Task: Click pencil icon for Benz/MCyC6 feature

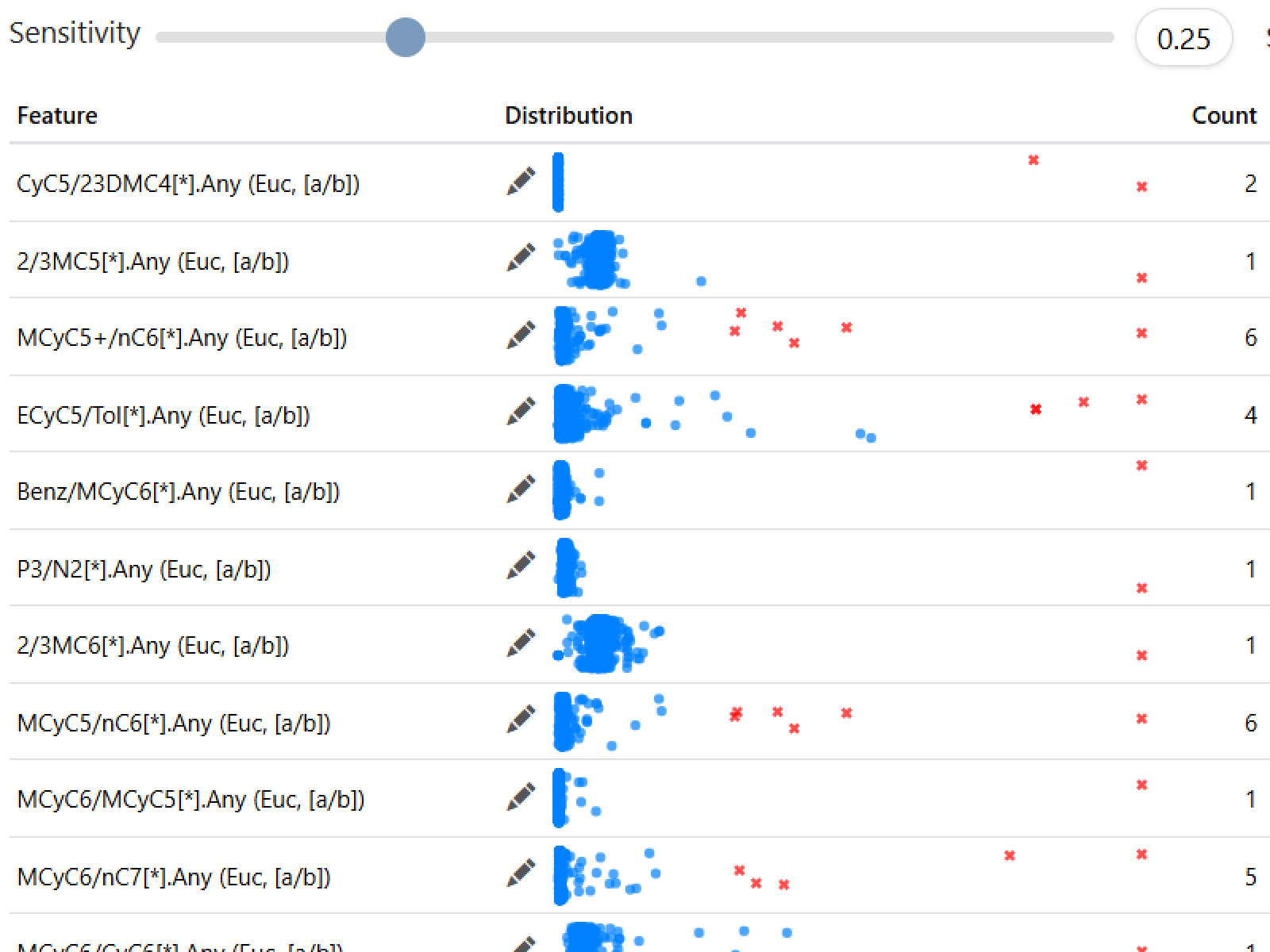Action: coord(521,489)
